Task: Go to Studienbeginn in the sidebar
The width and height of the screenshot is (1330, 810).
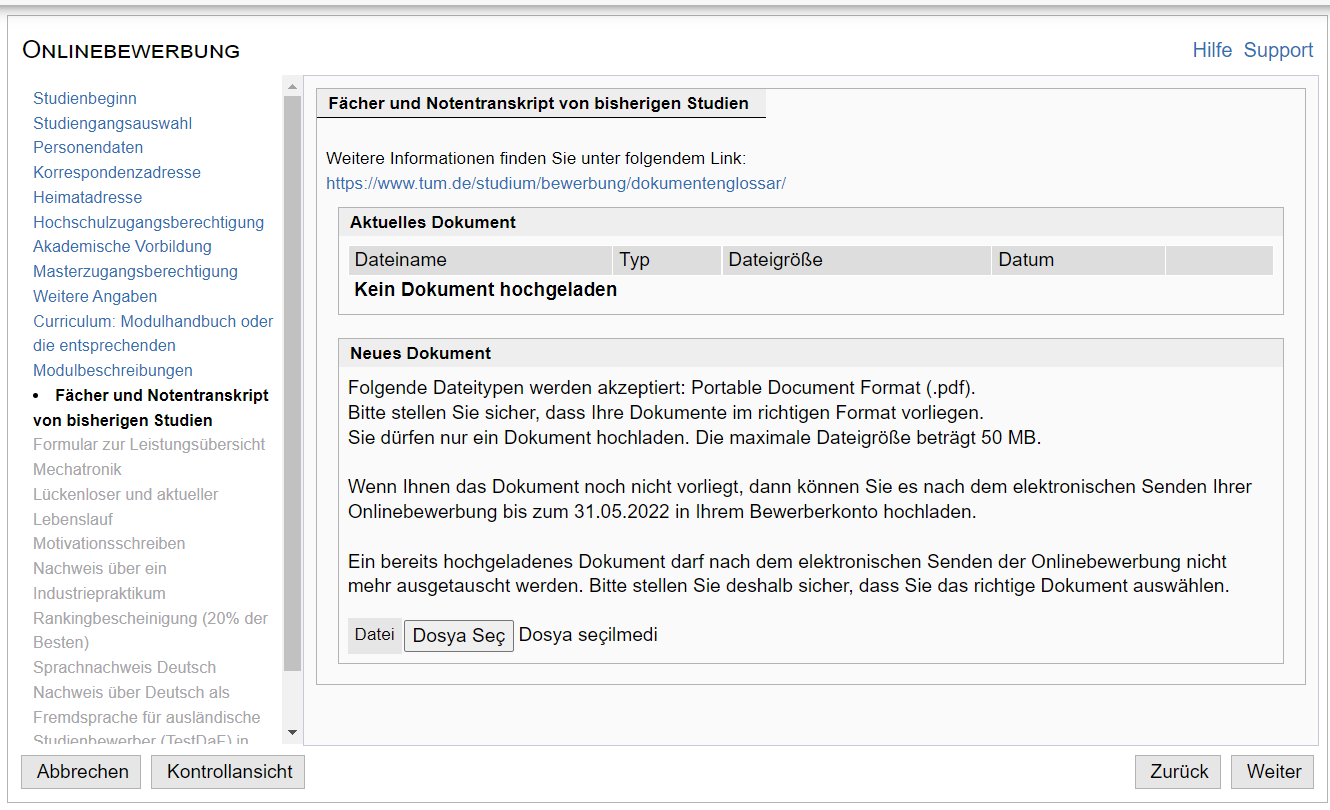Action: click(x=85, y=98)
